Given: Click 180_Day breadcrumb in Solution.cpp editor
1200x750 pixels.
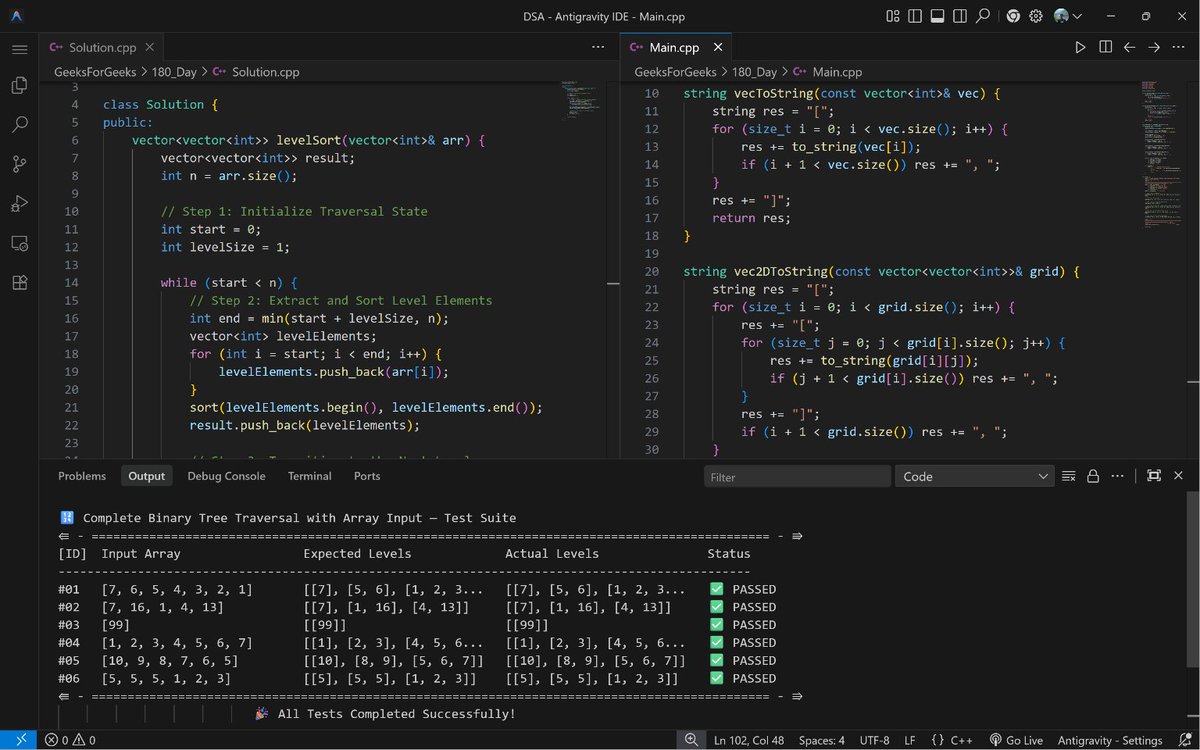Looking at the screenshot, I should (175, 72).
